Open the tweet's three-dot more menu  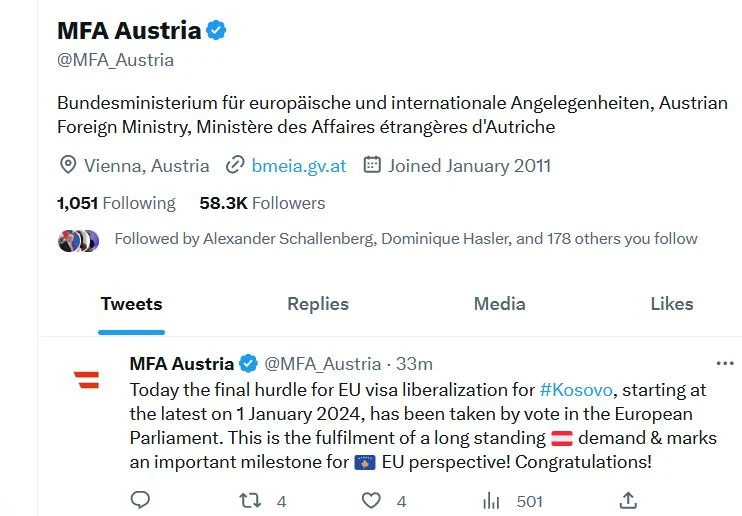pos(725,363)
